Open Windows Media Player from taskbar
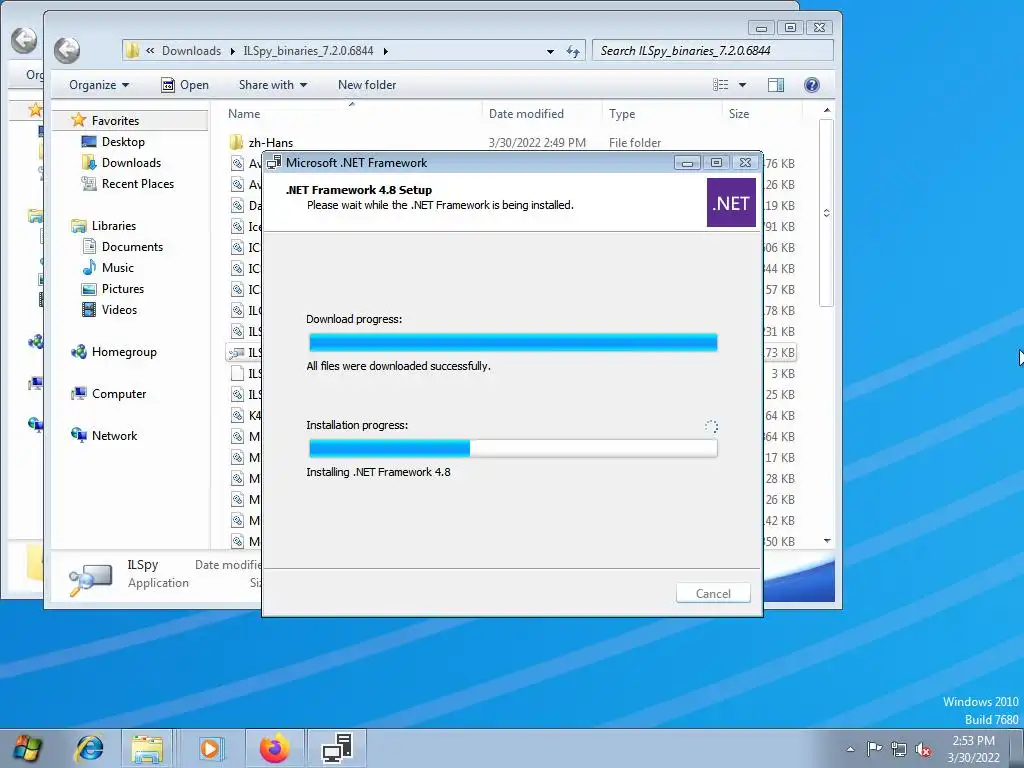Screen dimensions: 1024x768 coord(210,748)
